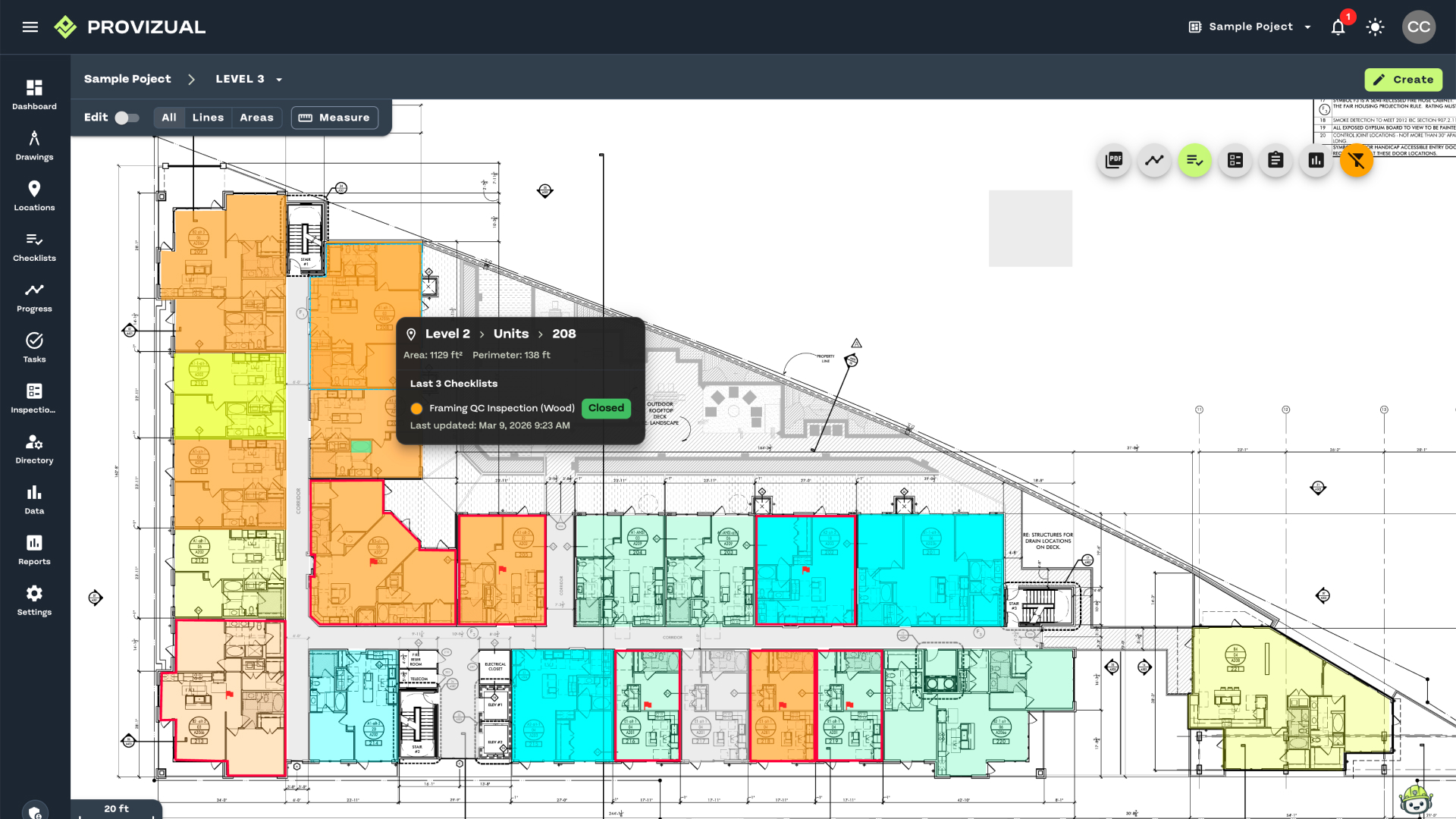1456x819 pixels.
Task: Click the PDF export floating button
Action: pos(1114,160)
